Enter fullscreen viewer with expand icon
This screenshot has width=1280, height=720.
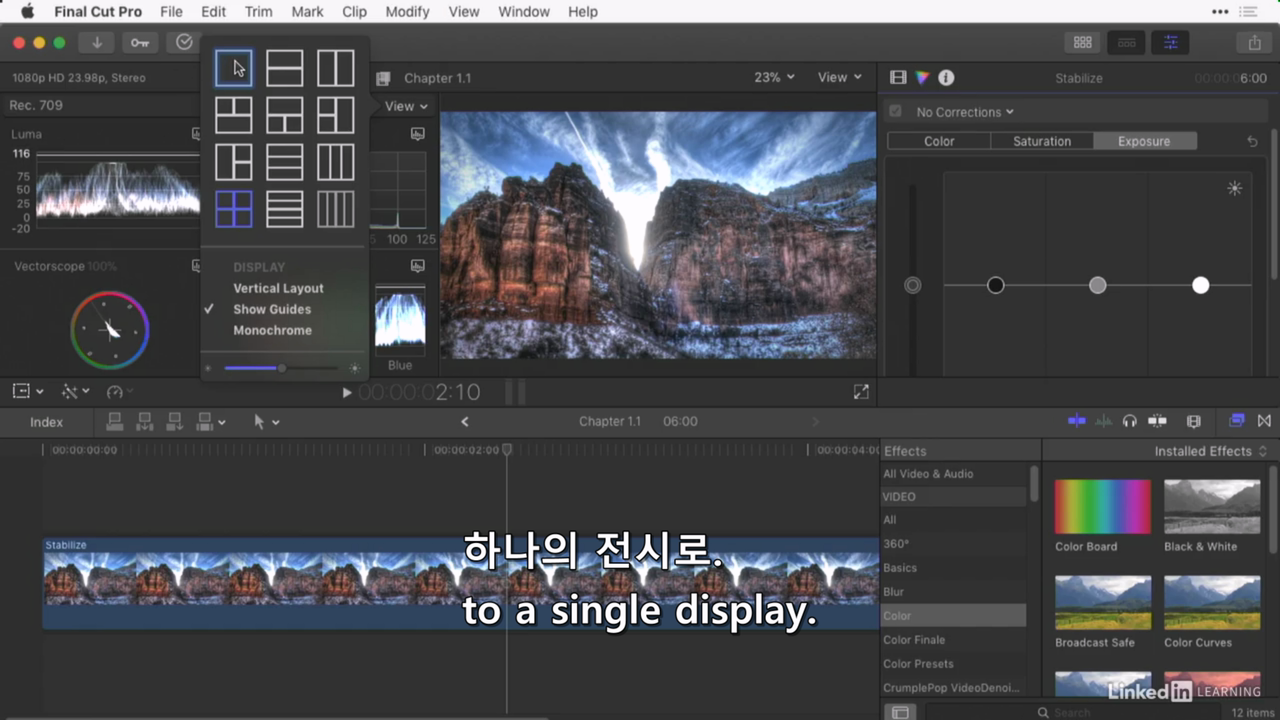[x=861, y=392]
